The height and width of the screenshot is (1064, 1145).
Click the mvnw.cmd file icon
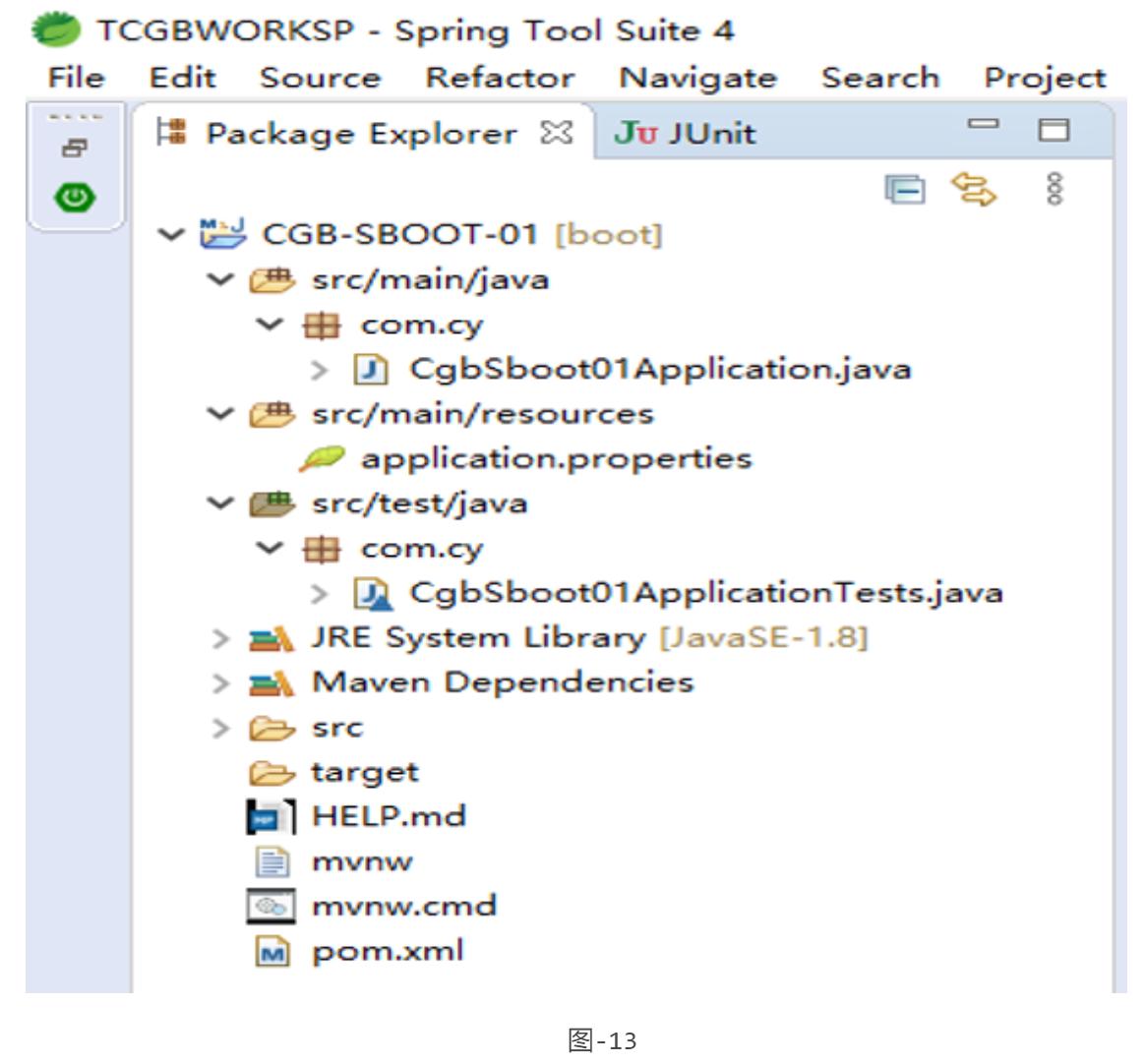pyautogui.click(x=271, y=907)
